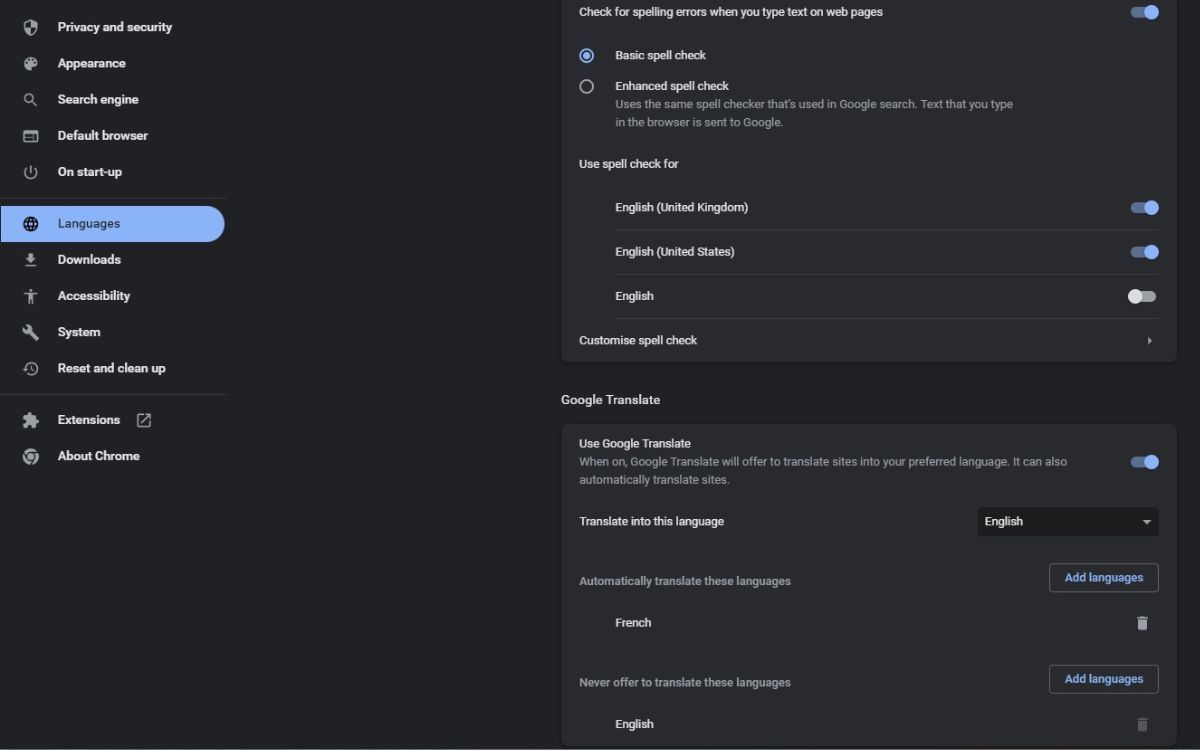Screen dimensions: 1200x750
Task: Enable spell check for English
Action: (x=1142, y=296)
